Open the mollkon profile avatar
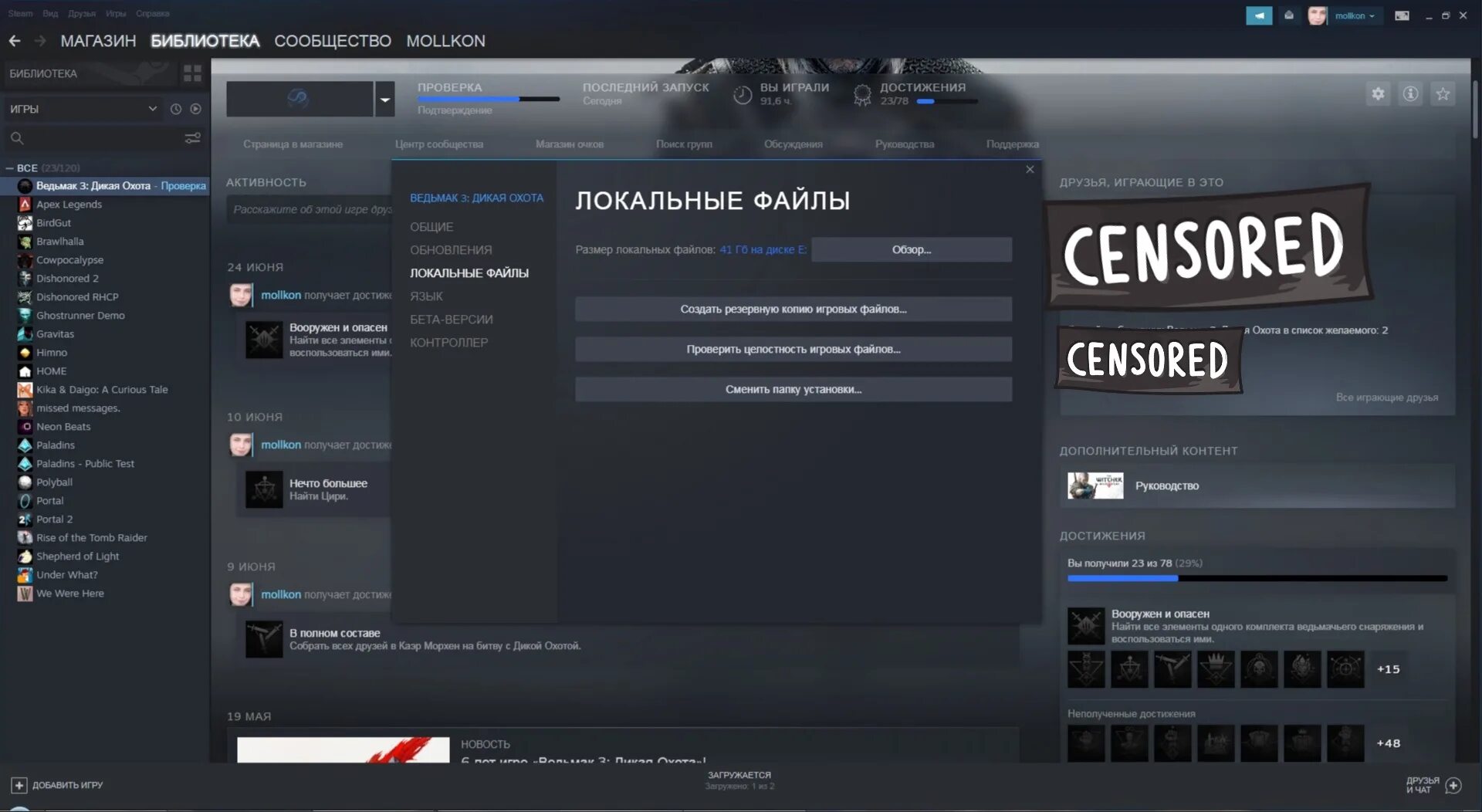Viewport: 1482px width, 812px height. pos(1318,15)
